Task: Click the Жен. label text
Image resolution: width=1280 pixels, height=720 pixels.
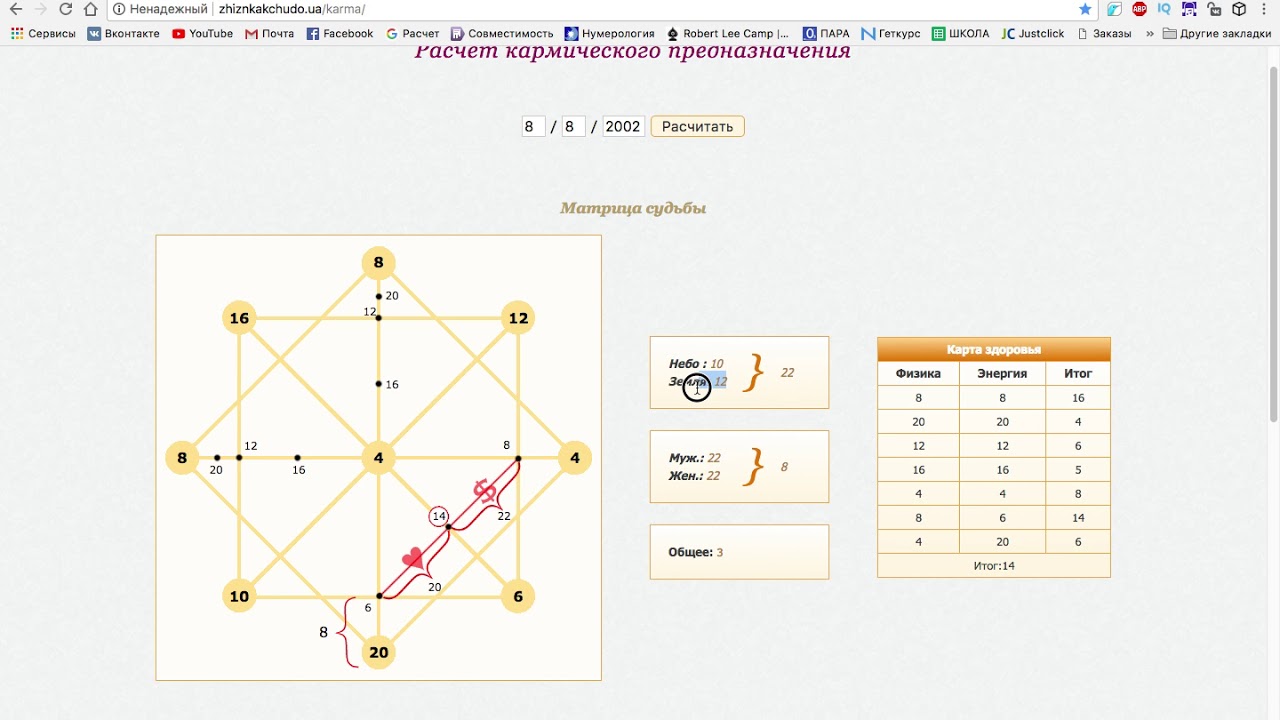Action: pos(686,476)
